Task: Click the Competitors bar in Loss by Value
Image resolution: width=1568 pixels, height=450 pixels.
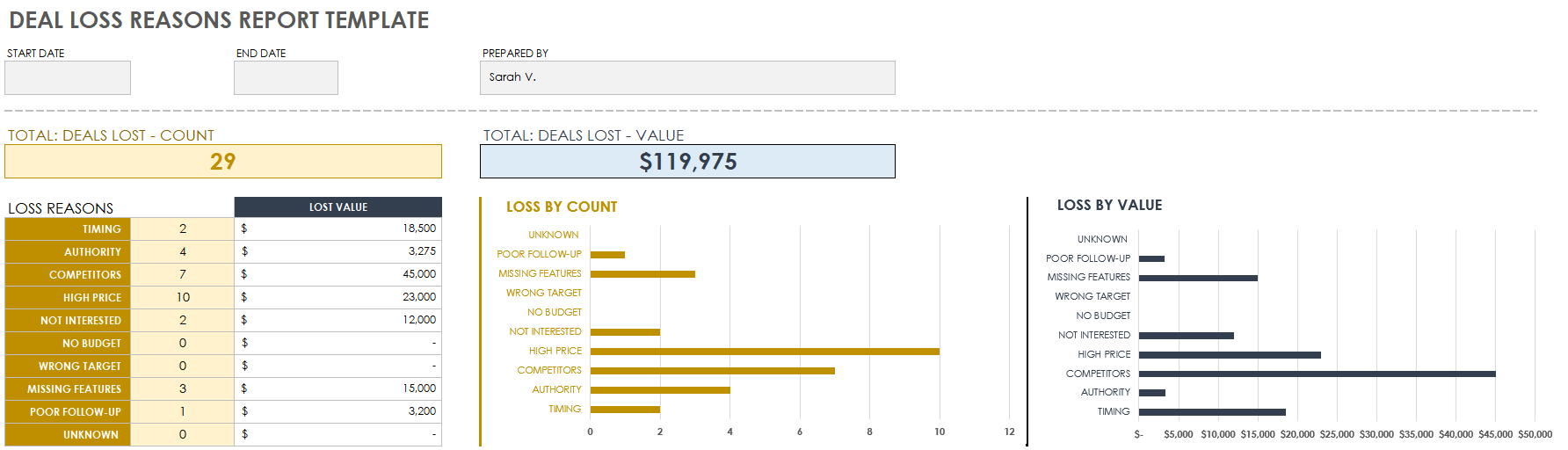Action: [1317, 374]
